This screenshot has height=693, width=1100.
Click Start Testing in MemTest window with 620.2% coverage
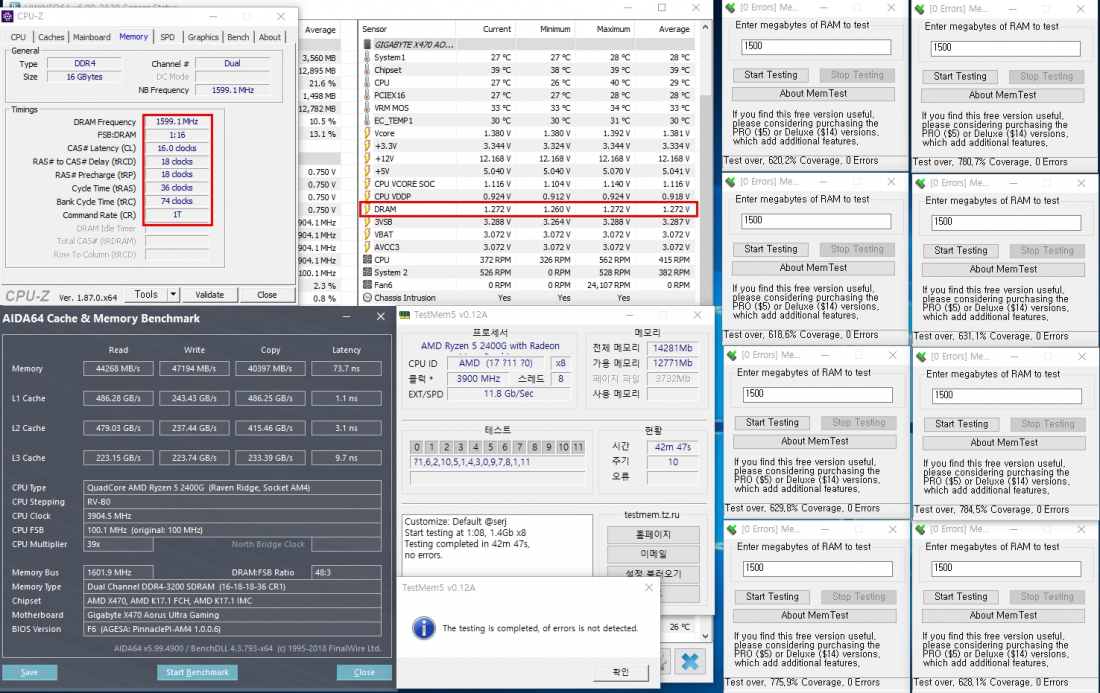coord(770,75)
